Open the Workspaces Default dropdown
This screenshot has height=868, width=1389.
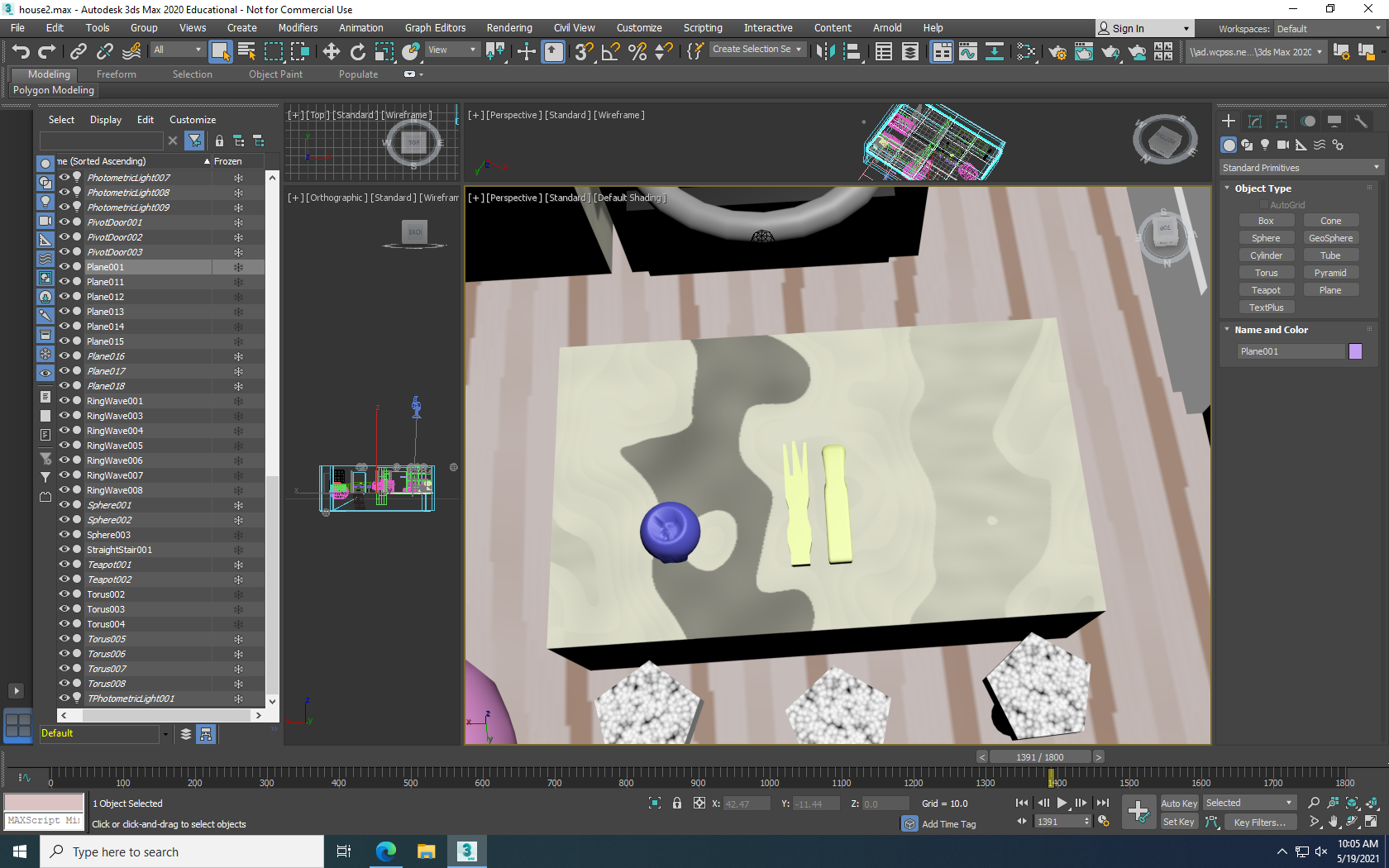click(1328, 29)
